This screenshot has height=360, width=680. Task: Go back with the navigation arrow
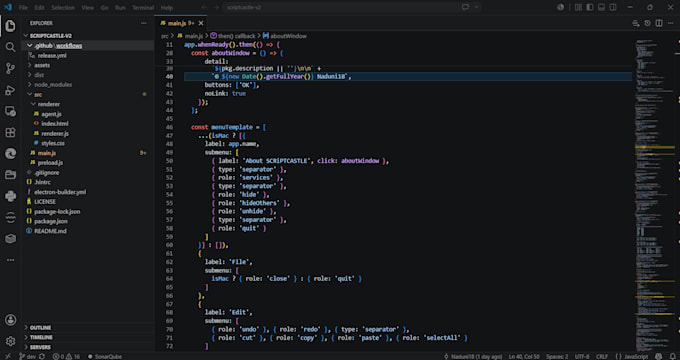point(204,7)
